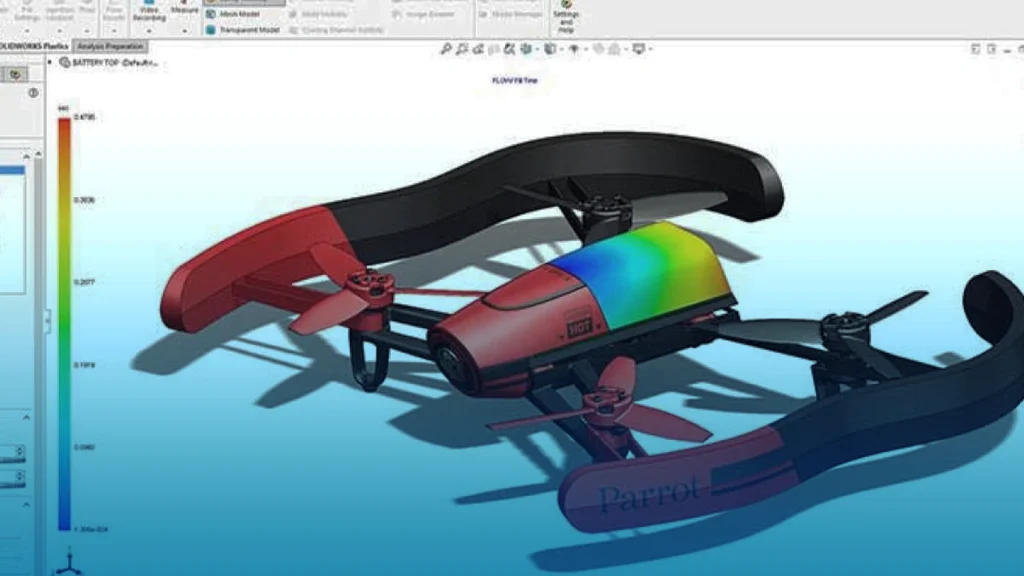The width and height of the screenshot is (1024, 576).
Task: Select Zoom to Fit in the view toolbar
Action: (446, 47)
